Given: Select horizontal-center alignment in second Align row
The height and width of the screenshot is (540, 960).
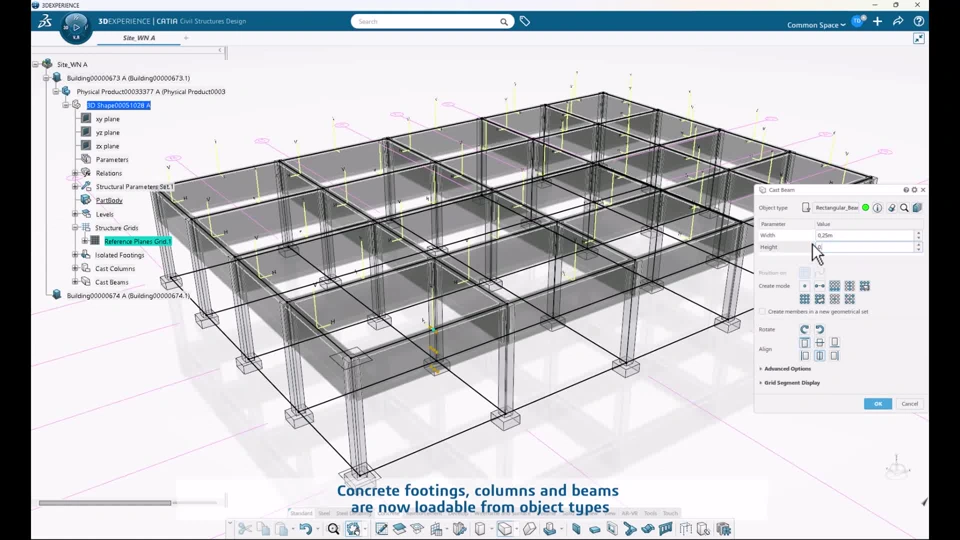Looking at the screenshot, I should click(x=819, y=356).
